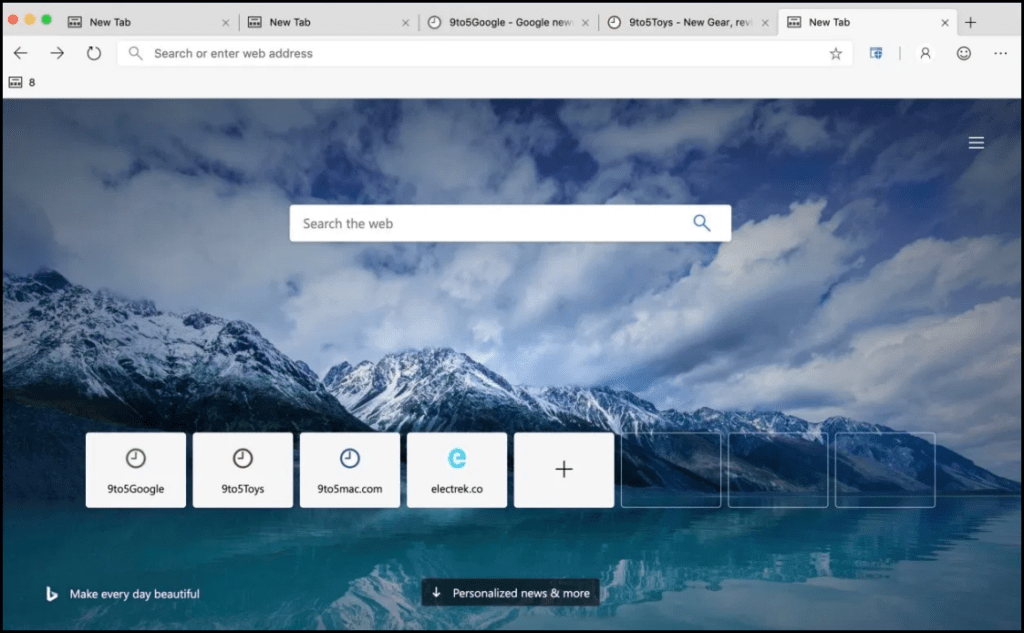The image size is (1024, 633).
Task: Click the blue search magnifier icon
Action: pyautogui.click(x=702, y=223)
